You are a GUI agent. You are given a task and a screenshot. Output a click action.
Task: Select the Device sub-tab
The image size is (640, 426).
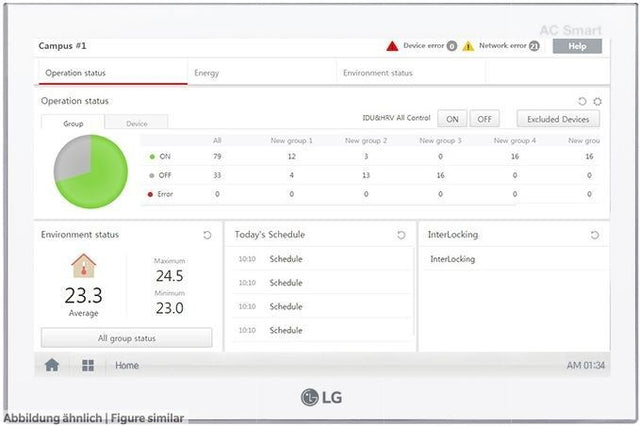136,123
